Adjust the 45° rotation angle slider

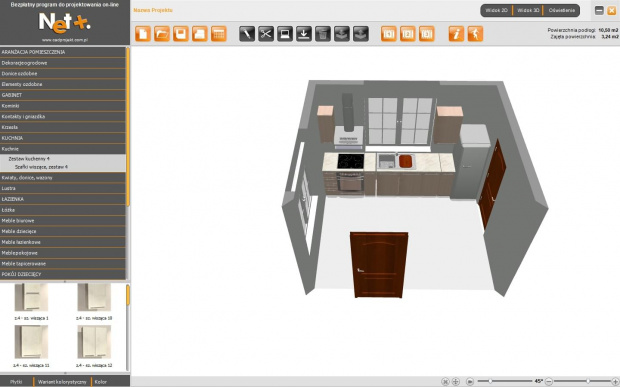(490, 381)
